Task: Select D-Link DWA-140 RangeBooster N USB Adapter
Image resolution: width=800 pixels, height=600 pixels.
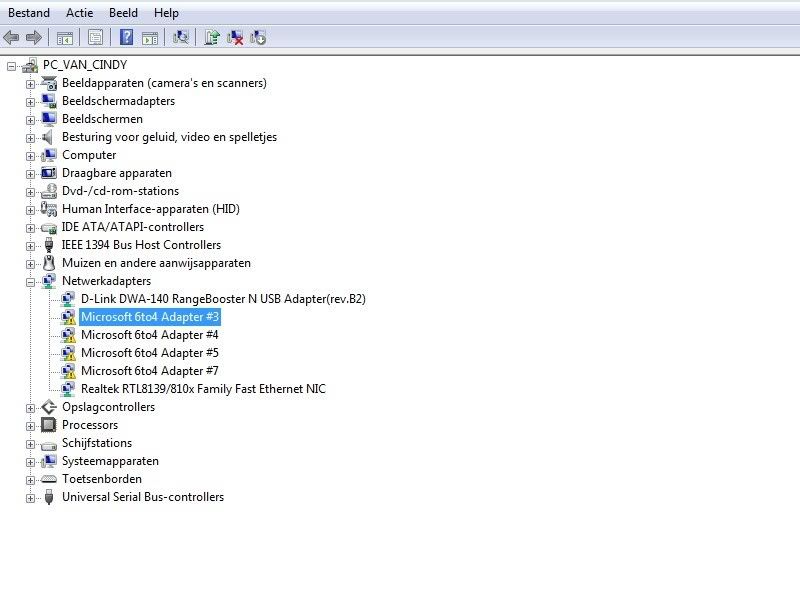Action: pos(223,299)
